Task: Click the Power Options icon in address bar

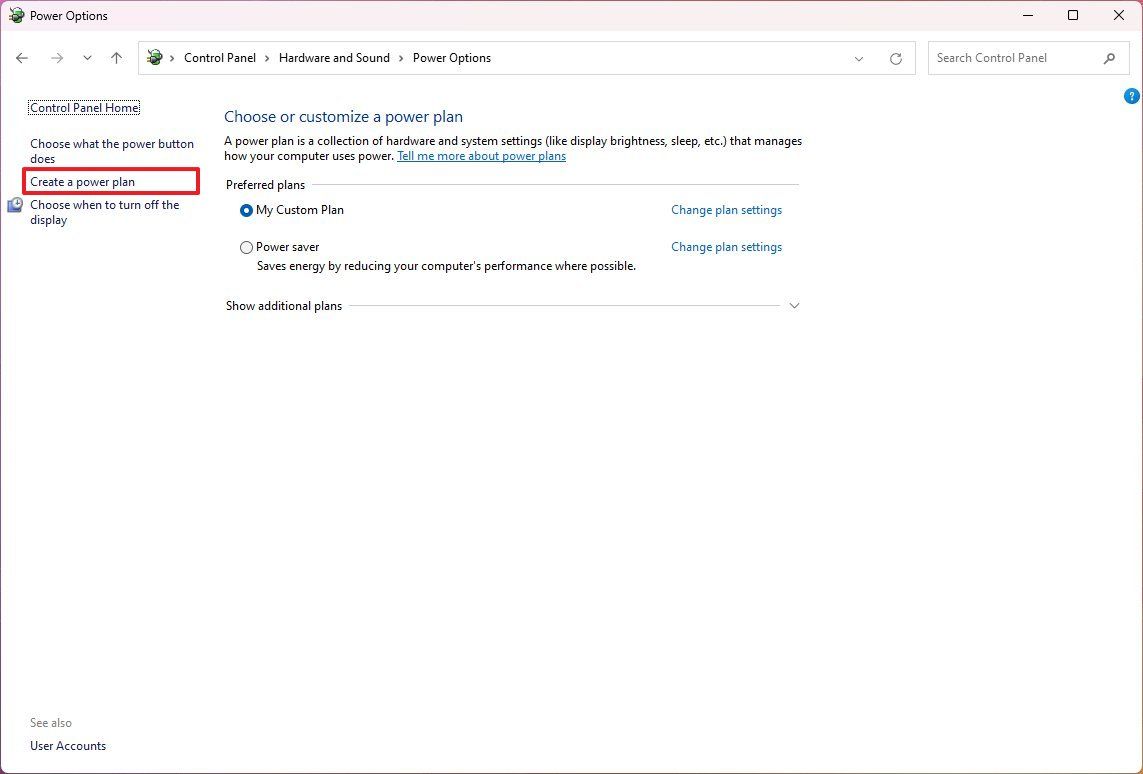Action: 153,58
